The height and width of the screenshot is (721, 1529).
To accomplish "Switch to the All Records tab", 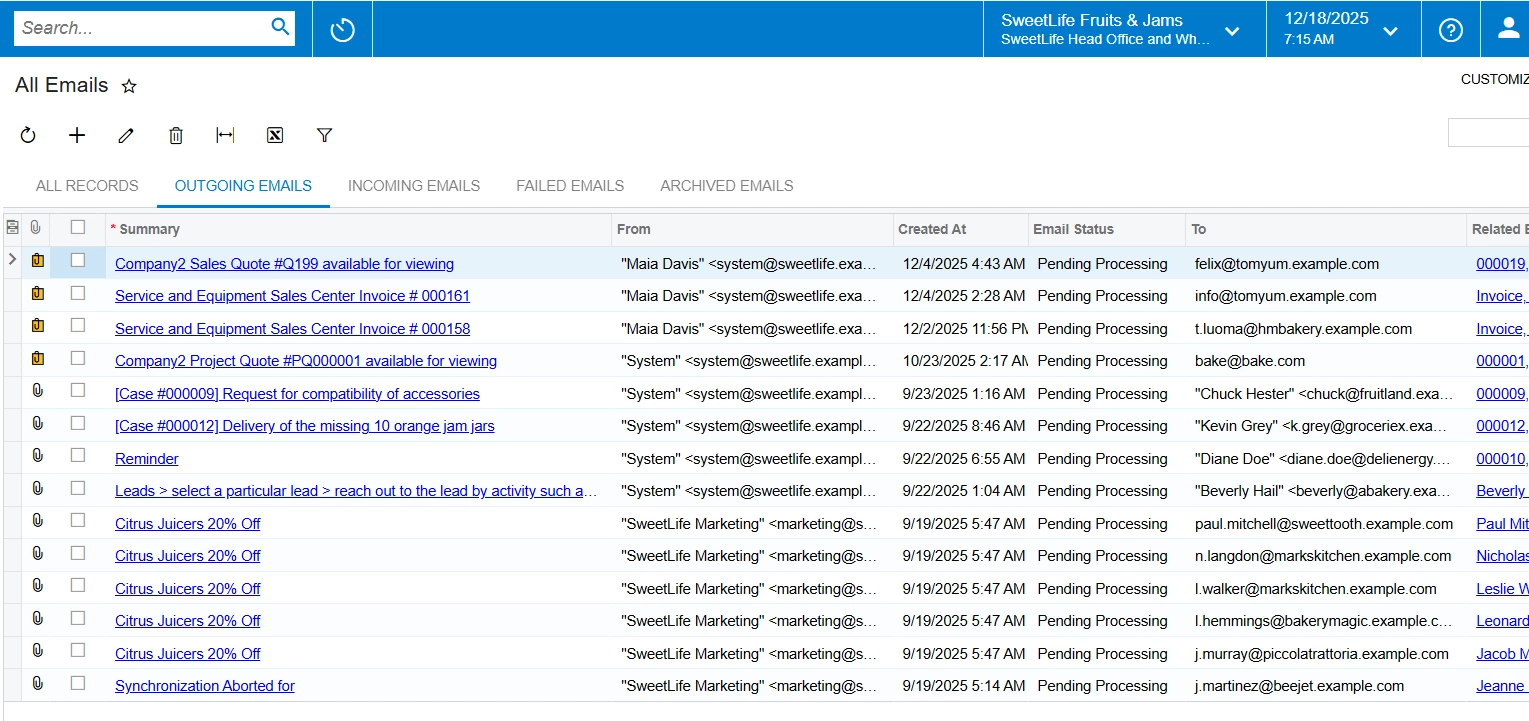I will [x=87, y=186].
